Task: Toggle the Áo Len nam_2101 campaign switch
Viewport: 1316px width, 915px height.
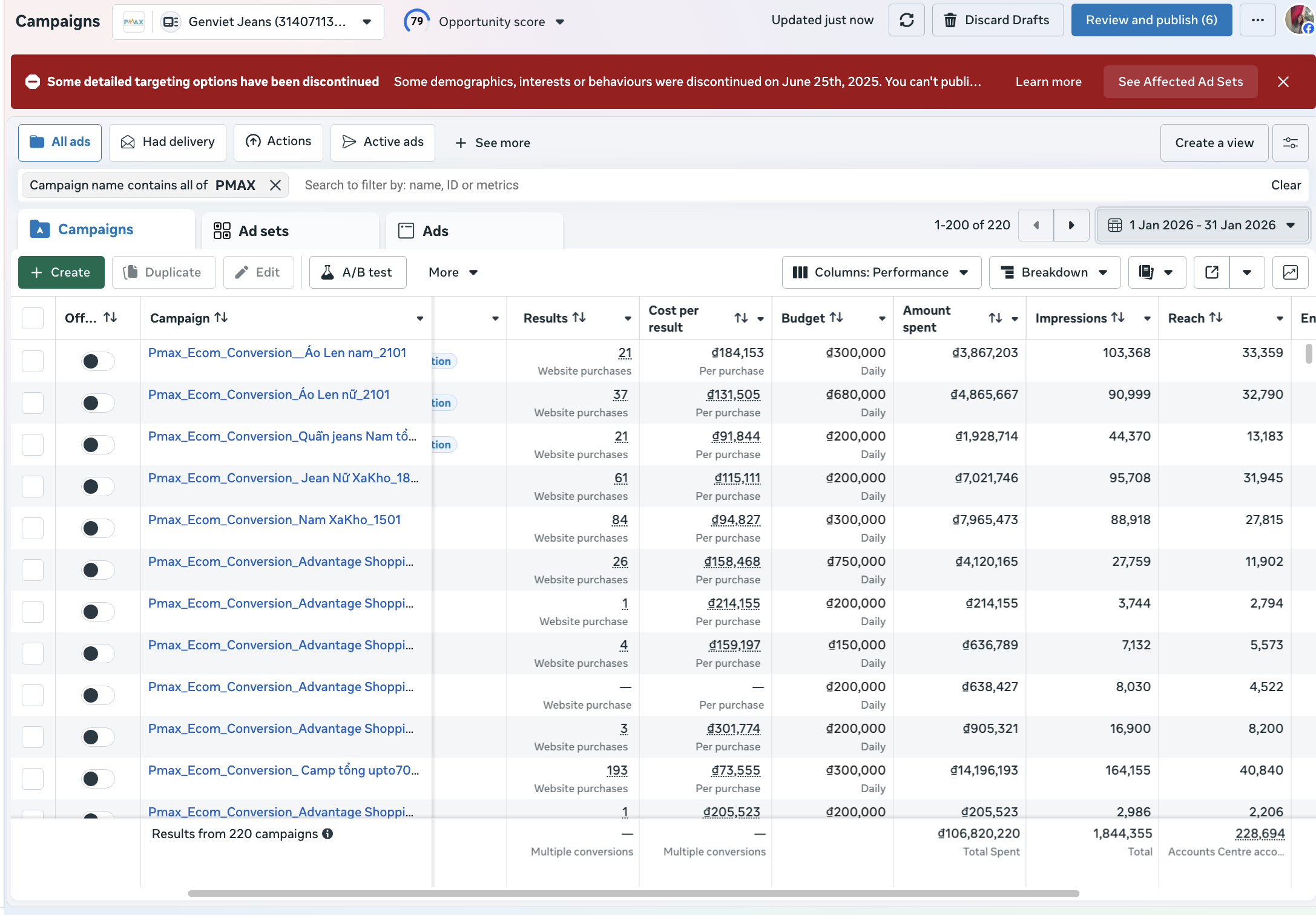Action: (97, 361)
